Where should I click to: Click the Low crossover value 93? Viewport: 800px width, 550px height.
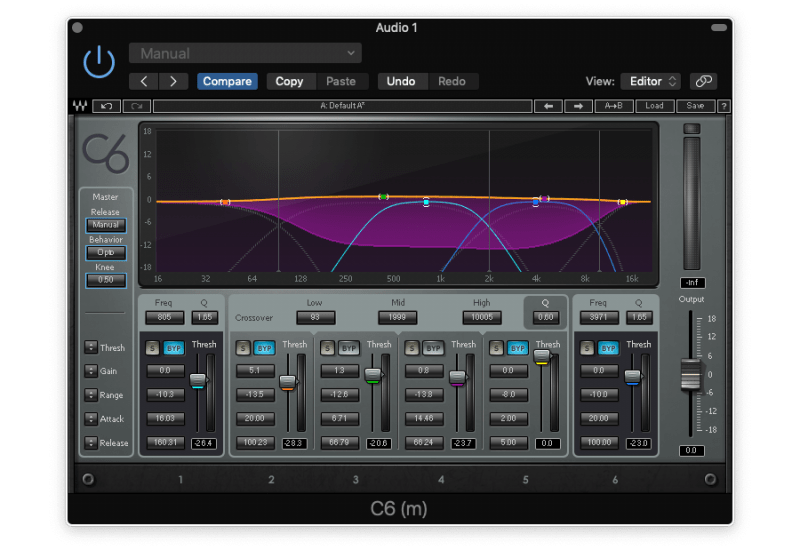[x=315, y=317]
